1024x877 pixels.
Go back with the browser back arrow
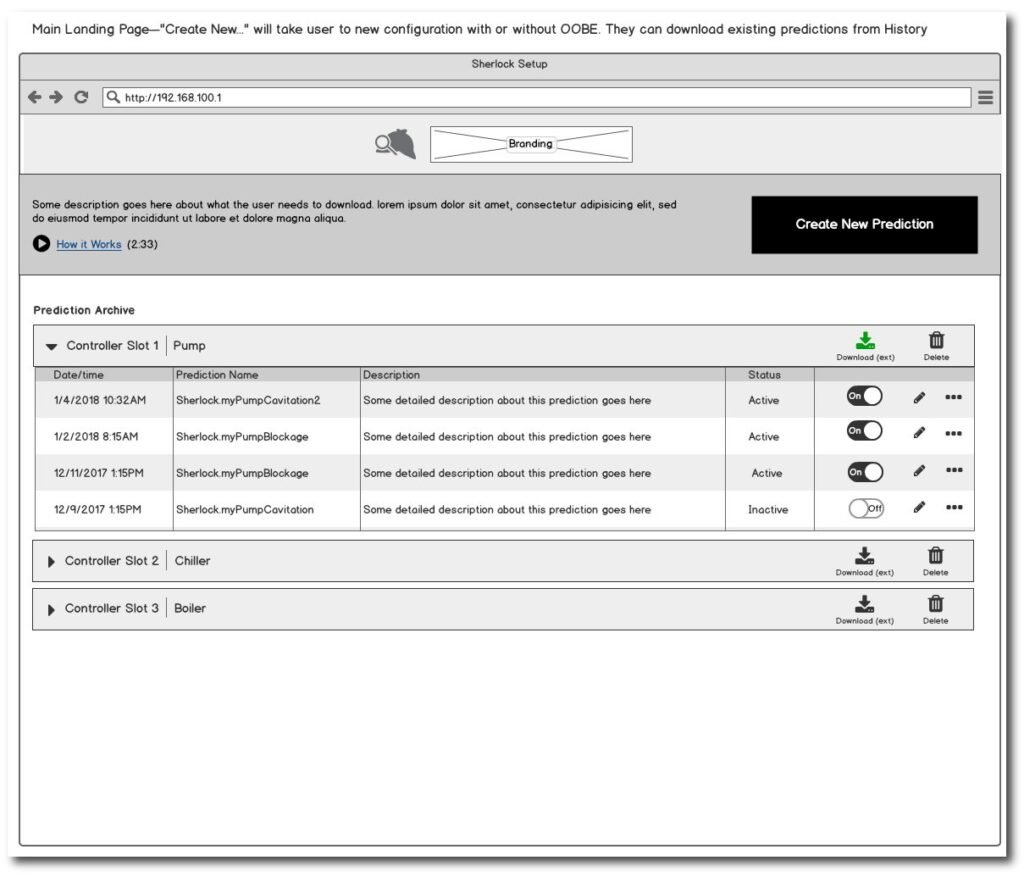coord(35,97)
